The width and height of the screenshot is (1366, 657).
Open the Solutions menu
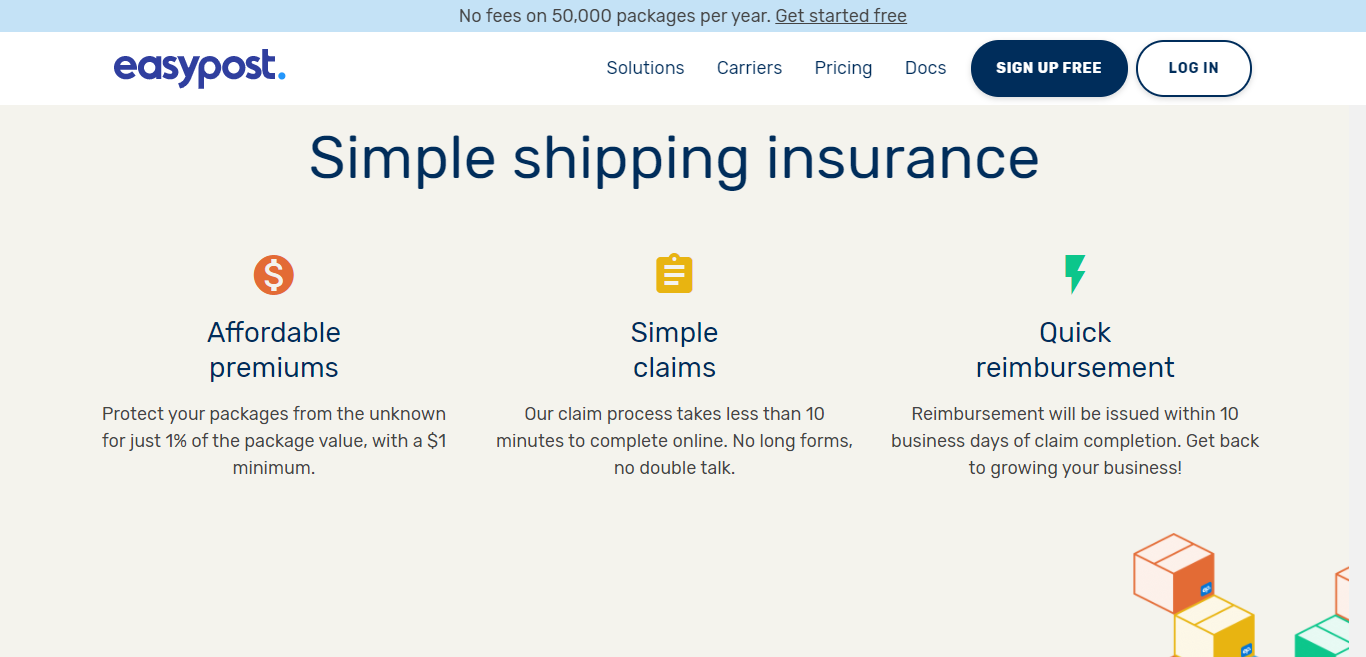click(x=645, y=68)
